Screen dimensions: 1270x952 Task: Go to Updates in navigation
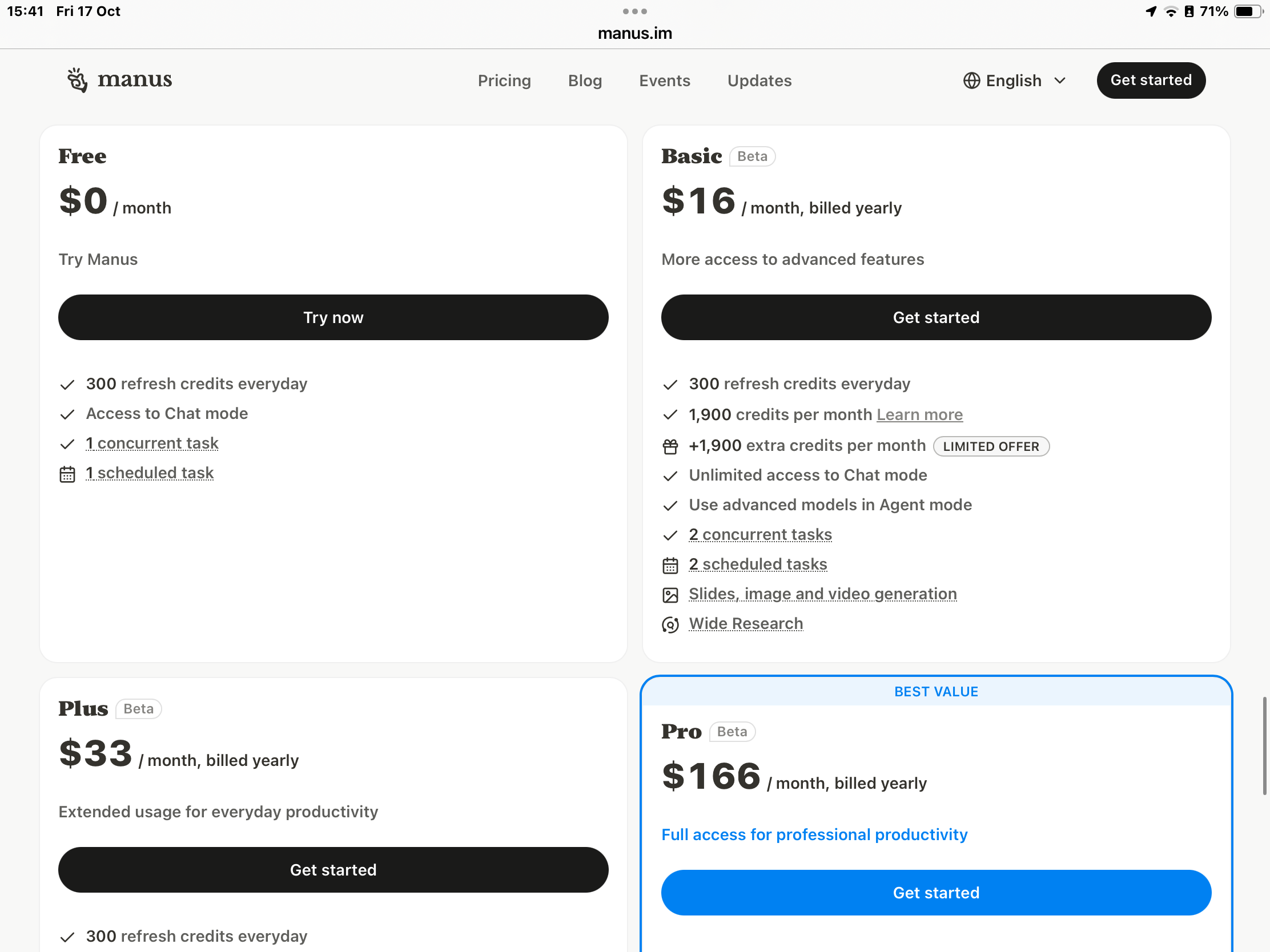(759, 80)
